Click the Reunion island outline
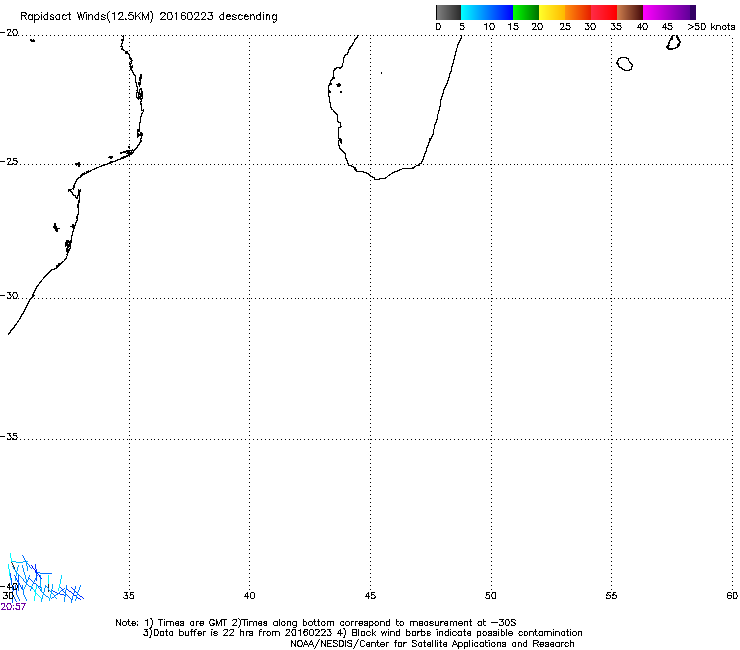 (625, 64)
